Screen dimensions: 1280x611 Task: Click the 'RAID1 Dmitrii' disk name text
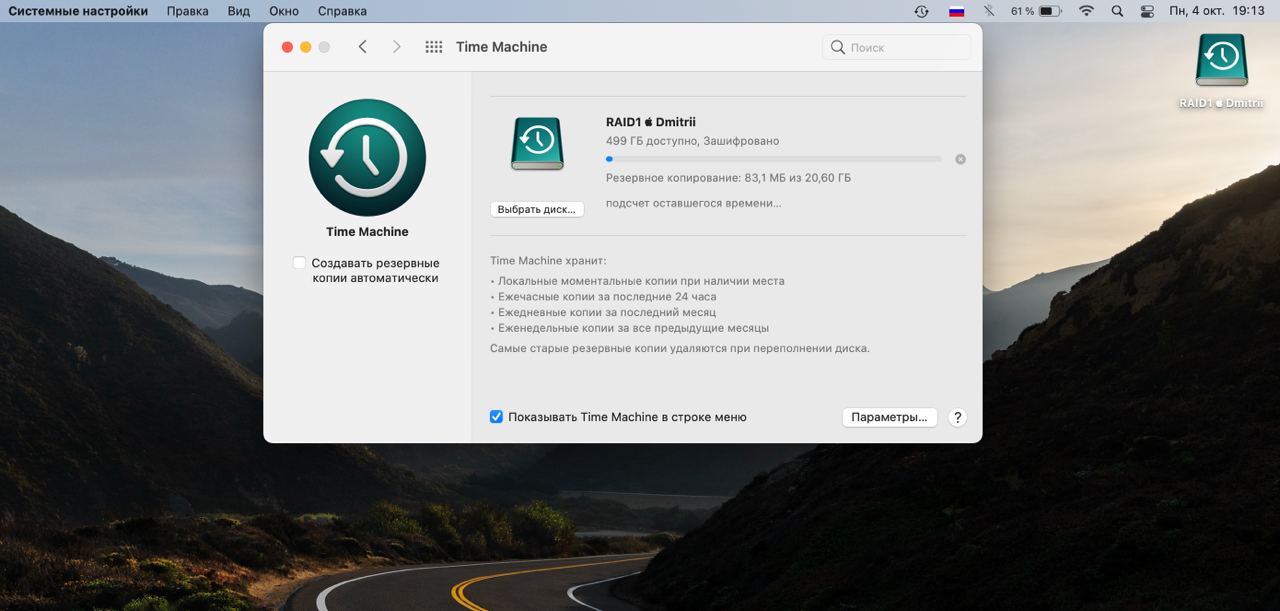pos(651,122)
